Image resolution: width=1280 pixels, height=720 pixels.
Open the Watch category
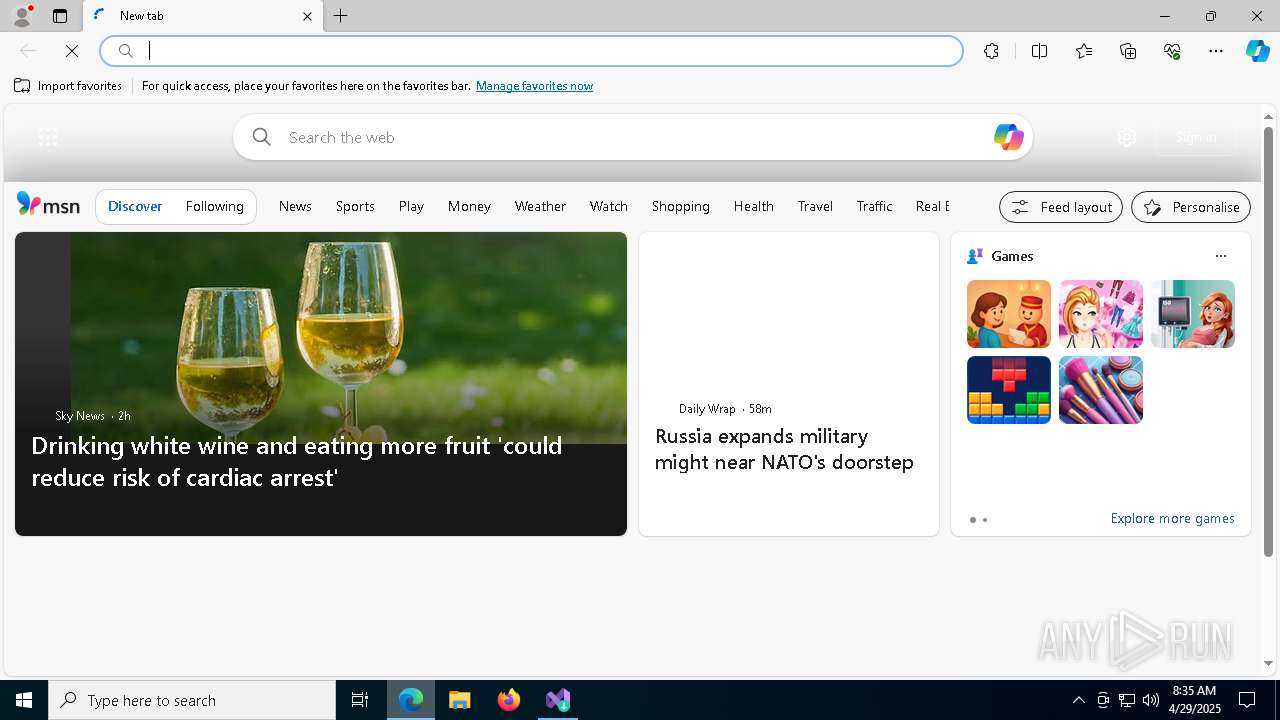tap(609, 206)
